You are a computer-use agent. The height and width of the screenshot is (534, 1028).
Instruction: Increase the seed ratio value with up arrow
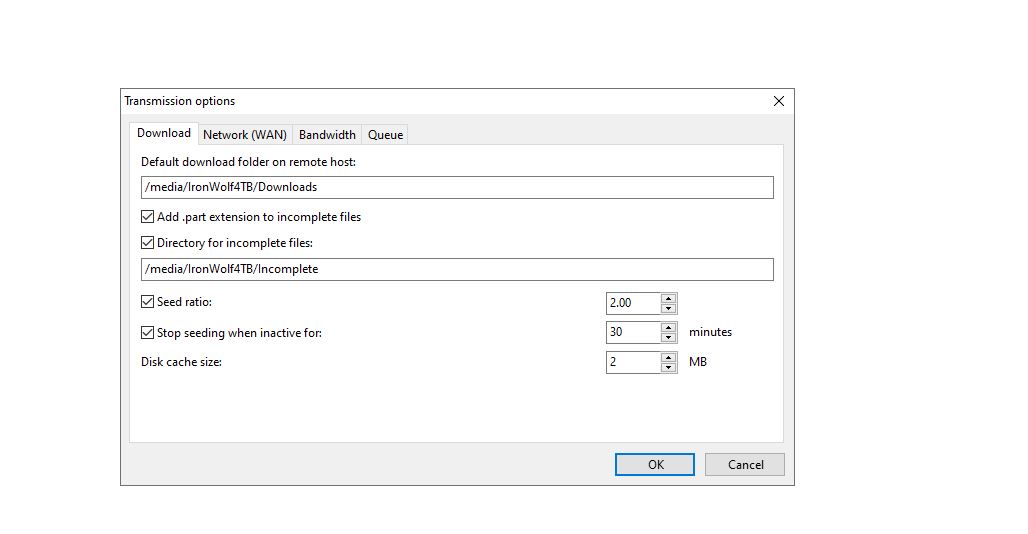click(668, 299)
